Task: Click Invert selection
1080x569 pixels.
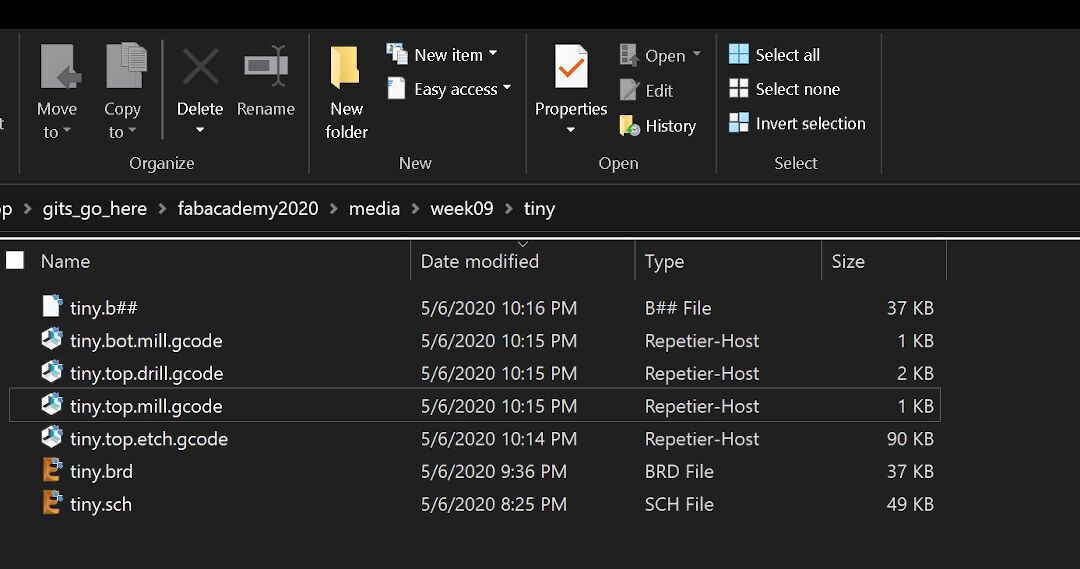Action: [797, 124]
